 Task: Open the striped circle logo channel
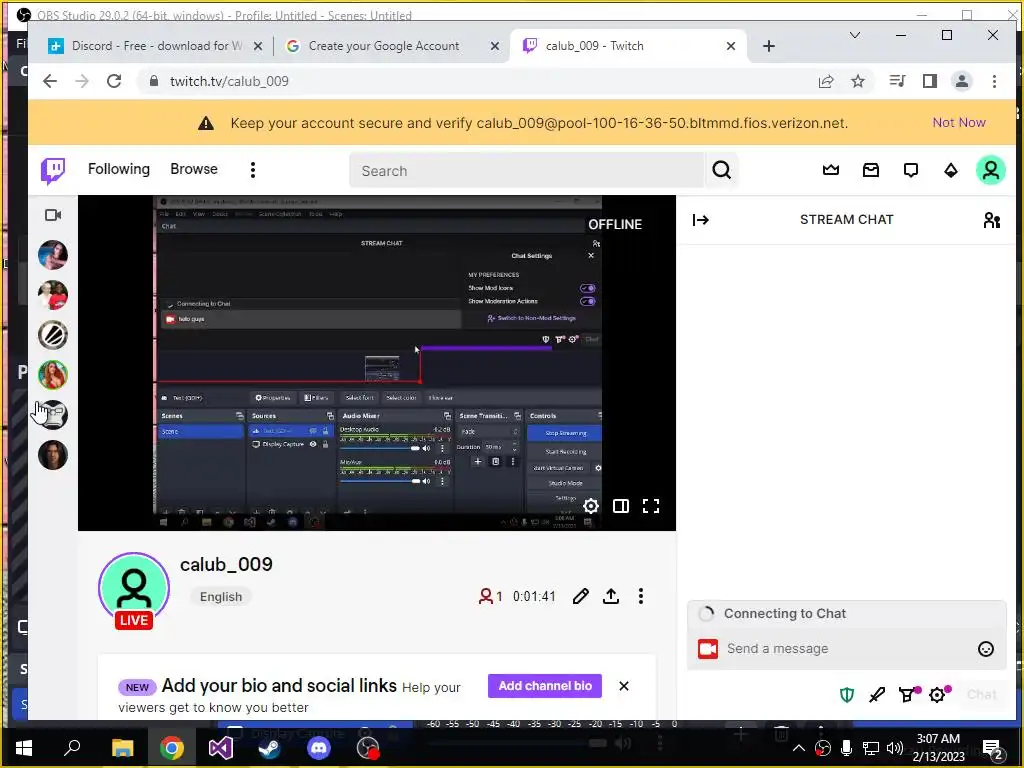pos(53,335)
